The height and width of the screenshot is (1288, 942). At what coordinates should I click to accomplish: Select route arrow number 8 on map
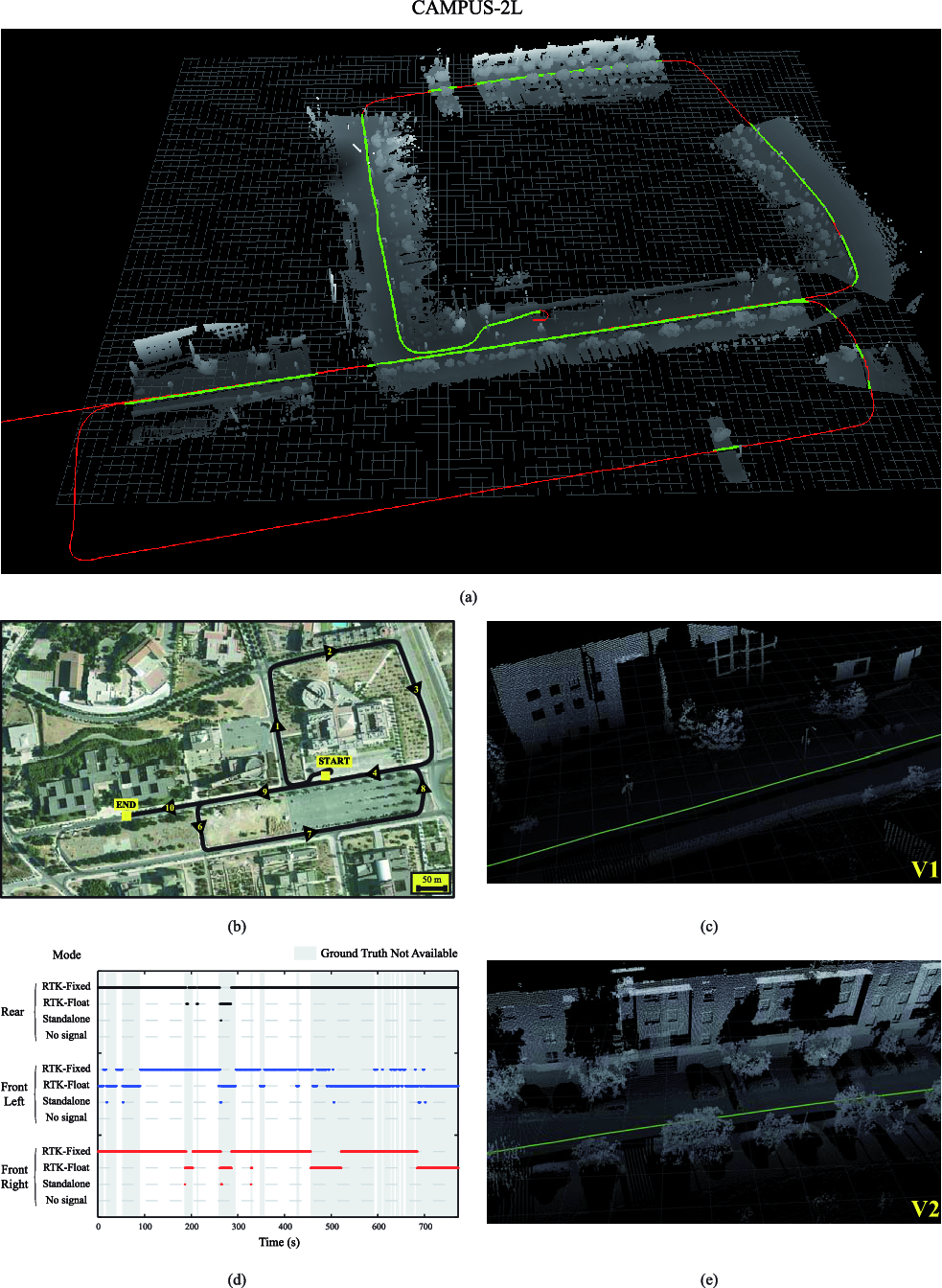coord(423,789)
